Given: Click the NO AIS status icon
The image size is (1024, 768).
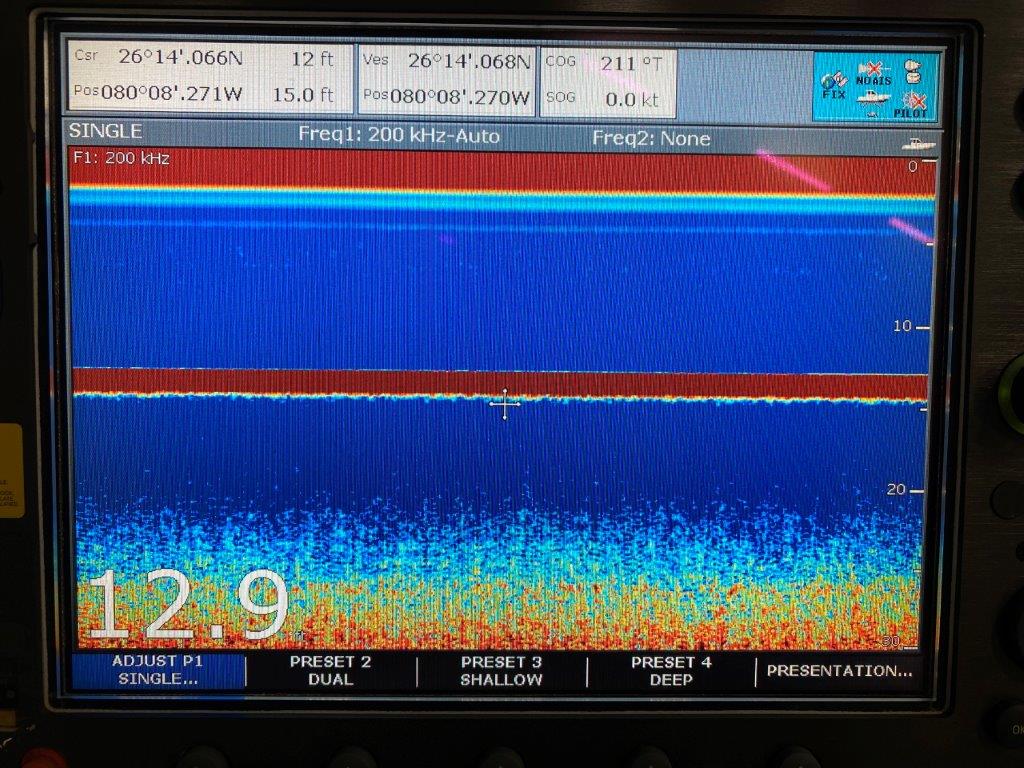Looking at the screenshot, I should (873, 74).
